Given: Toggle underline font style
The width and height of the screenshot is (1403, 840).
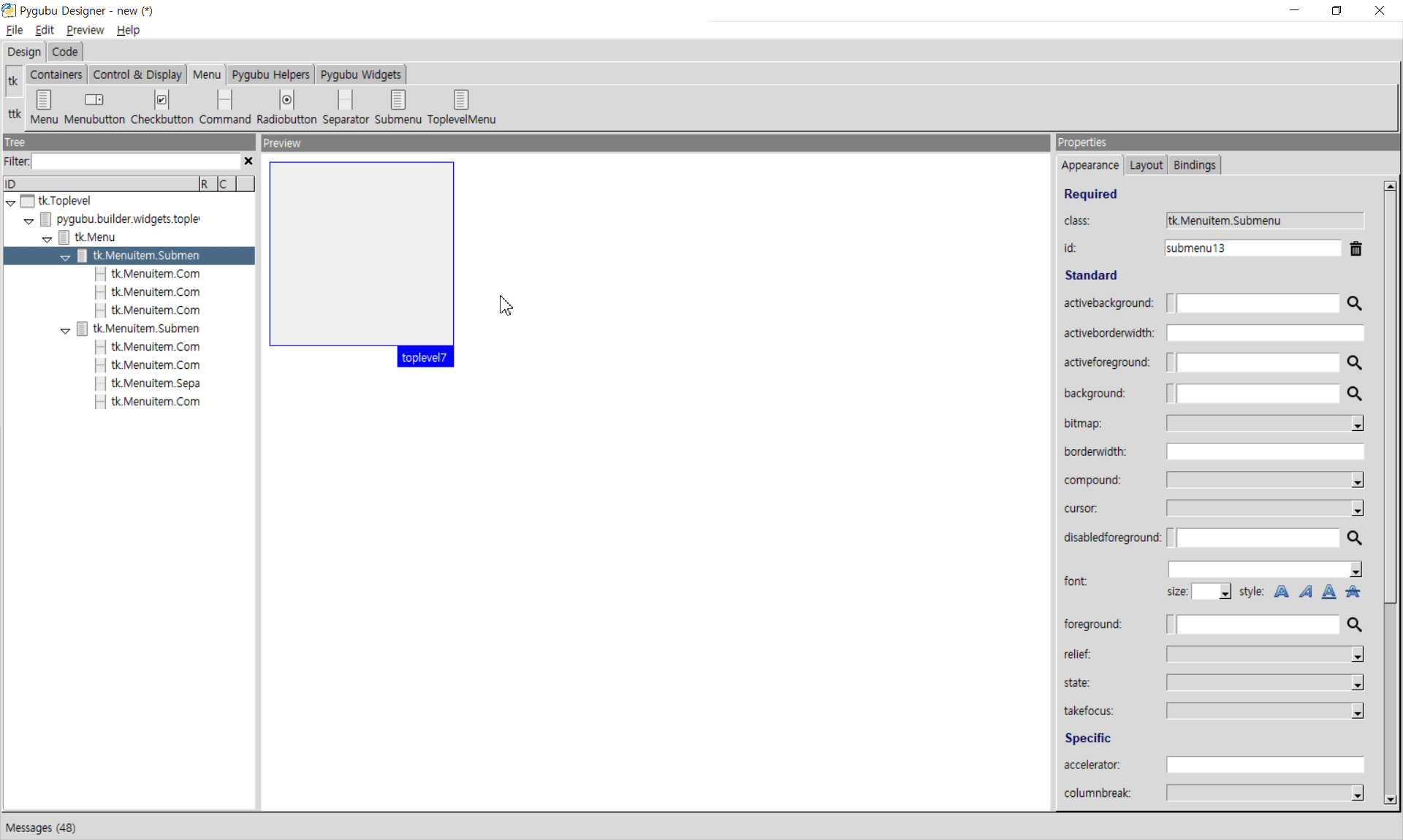Looking at the screenshot, I should point(1328,592).
